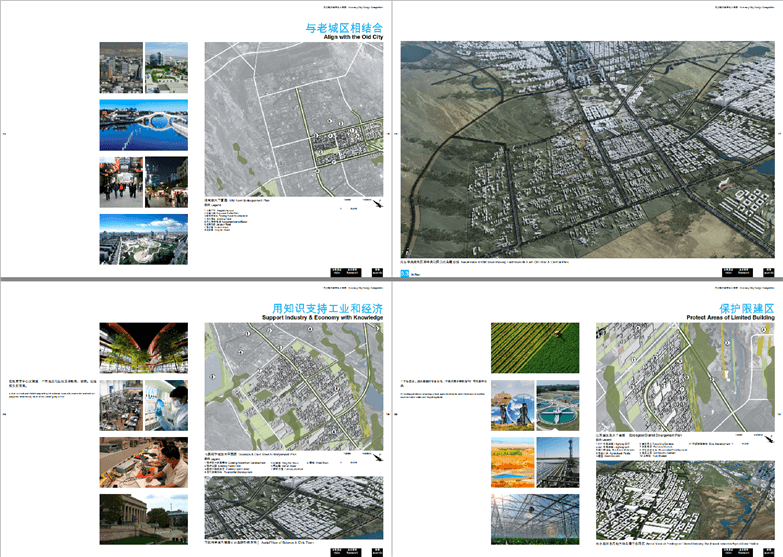Open the atrium with trees and red roof photo
Viewport: 783px width, 557px height.
coord(144,348)
